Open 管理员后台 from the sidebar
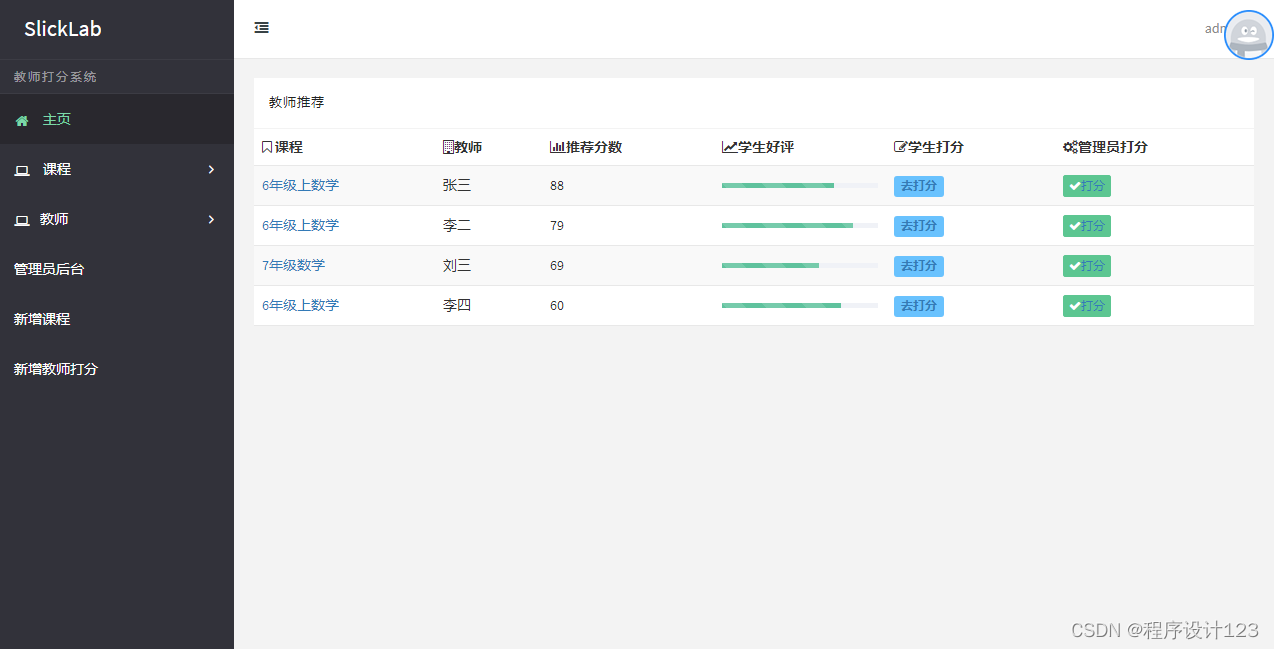Image resolution: width=1274 pixels, height=649 pixels. click(x=47, y=268)
